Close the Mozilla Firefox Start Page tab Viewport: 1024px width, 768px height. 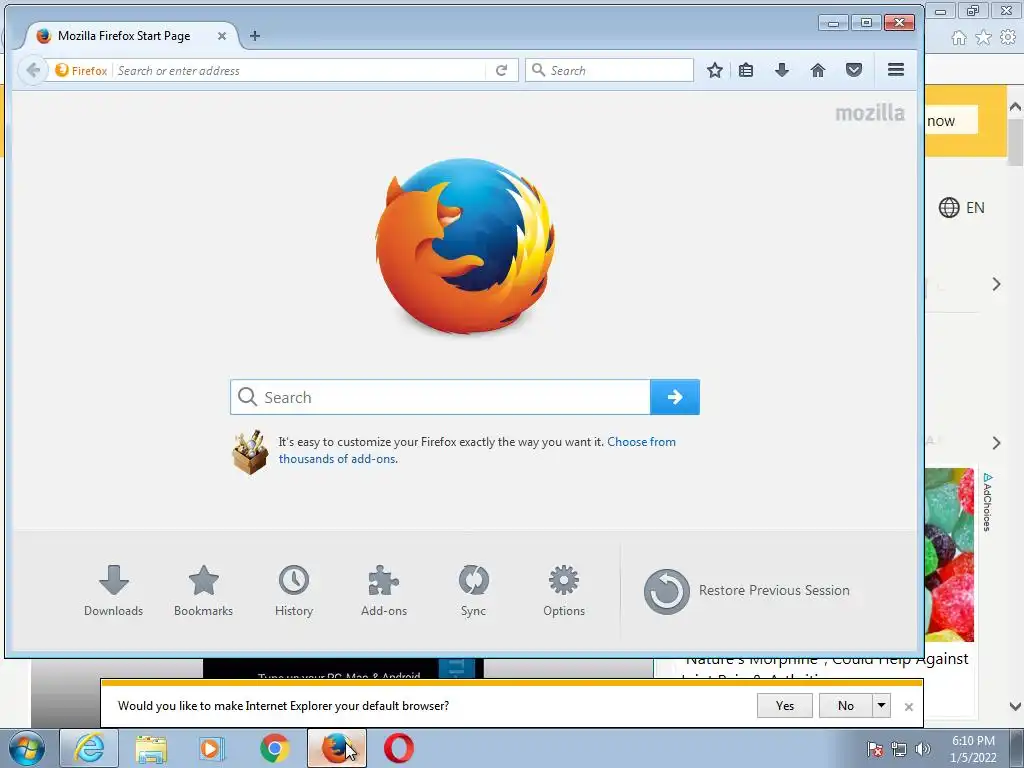[x=222, y=36]
